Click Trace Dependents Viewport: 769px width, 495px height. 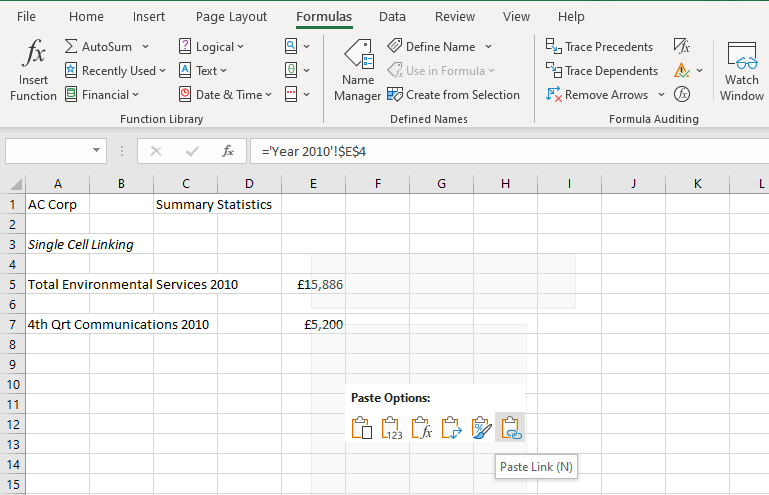tap(601, 71)
